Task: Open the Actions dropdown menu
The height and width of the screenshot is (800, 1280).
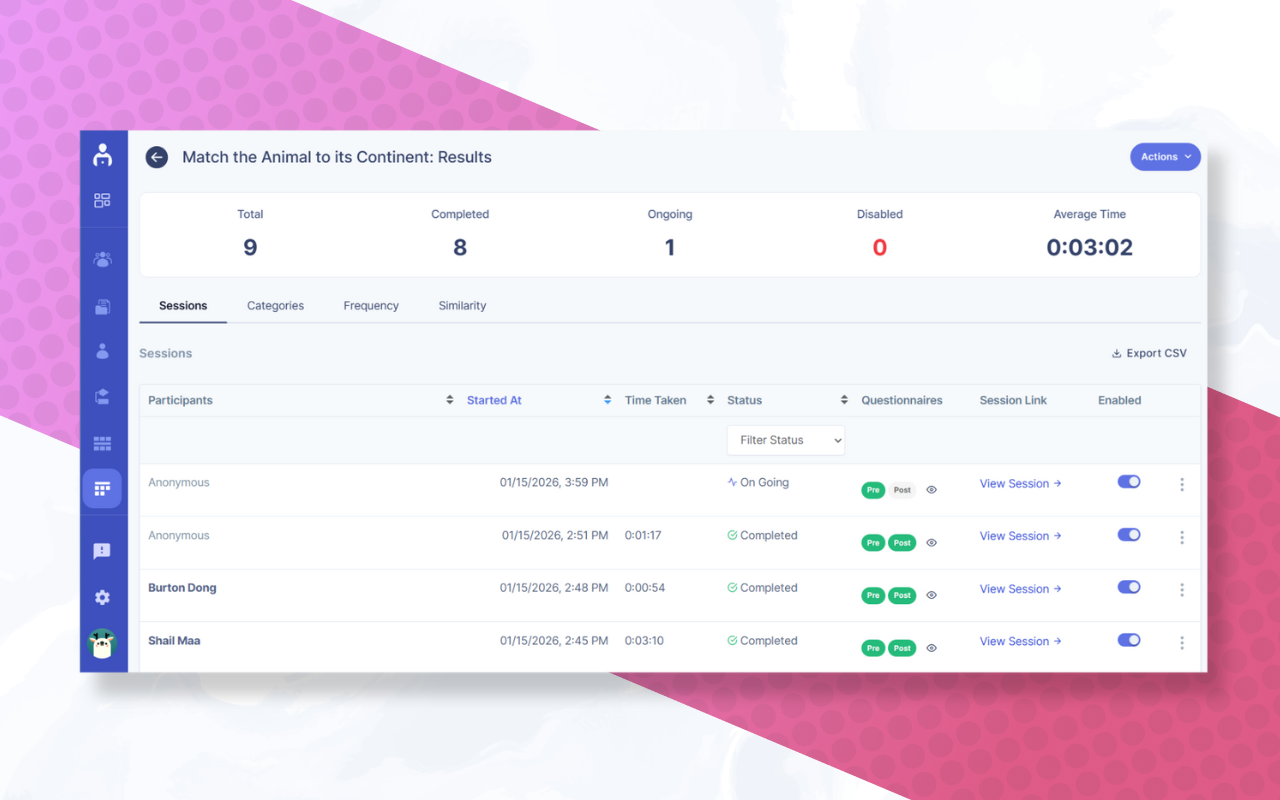Action: [1165, 157]
